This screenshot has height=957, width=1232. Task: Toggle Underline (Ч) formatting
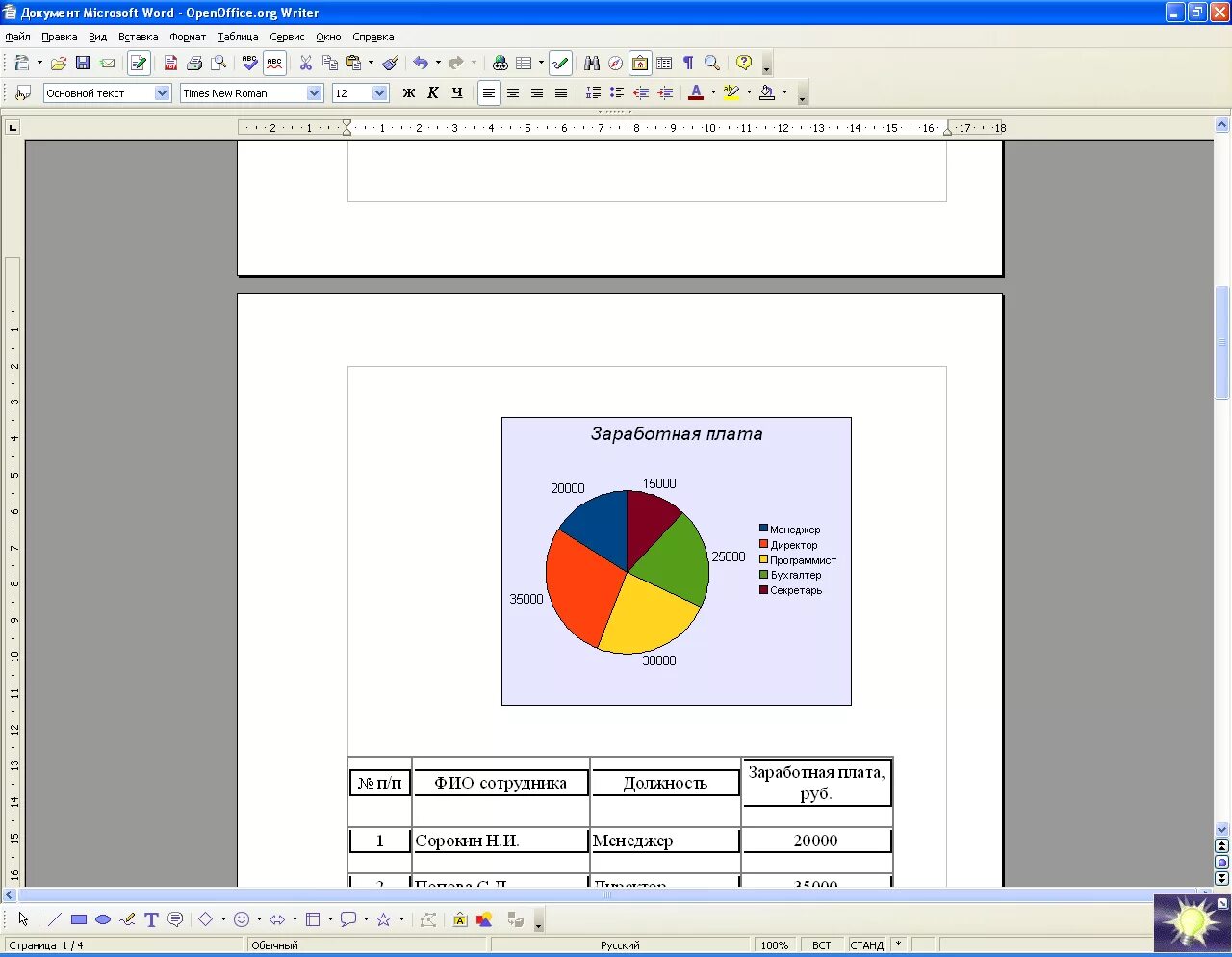tap(457, 93)
